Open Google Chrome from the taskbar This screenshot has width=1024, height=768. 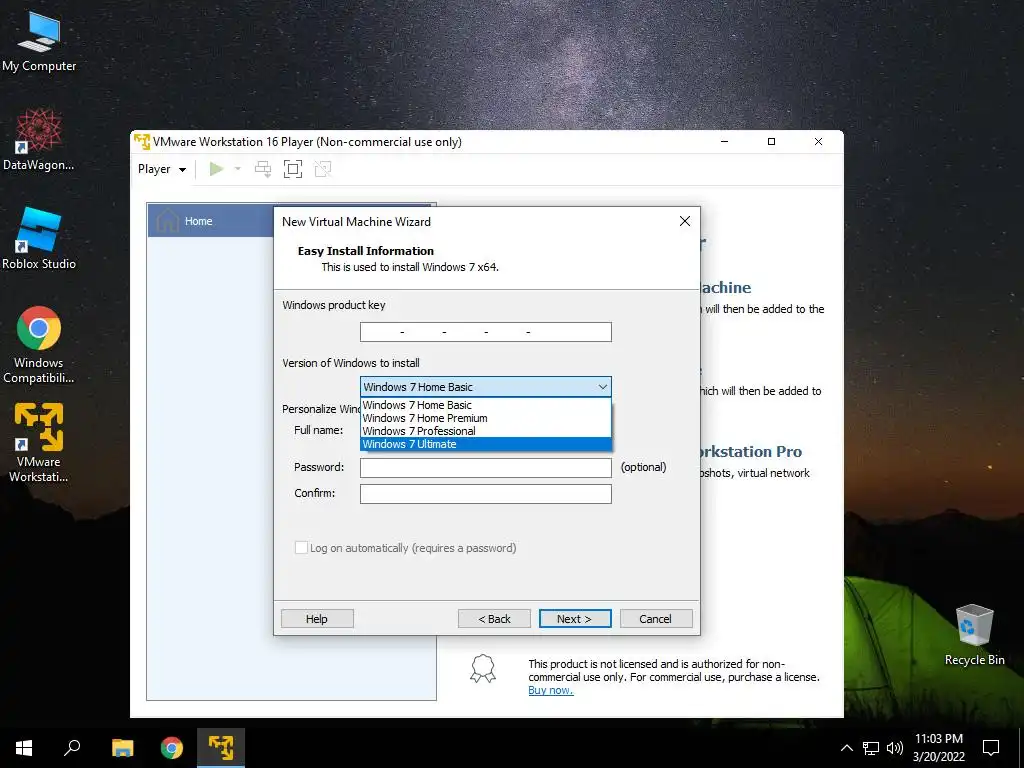(172, 748)
